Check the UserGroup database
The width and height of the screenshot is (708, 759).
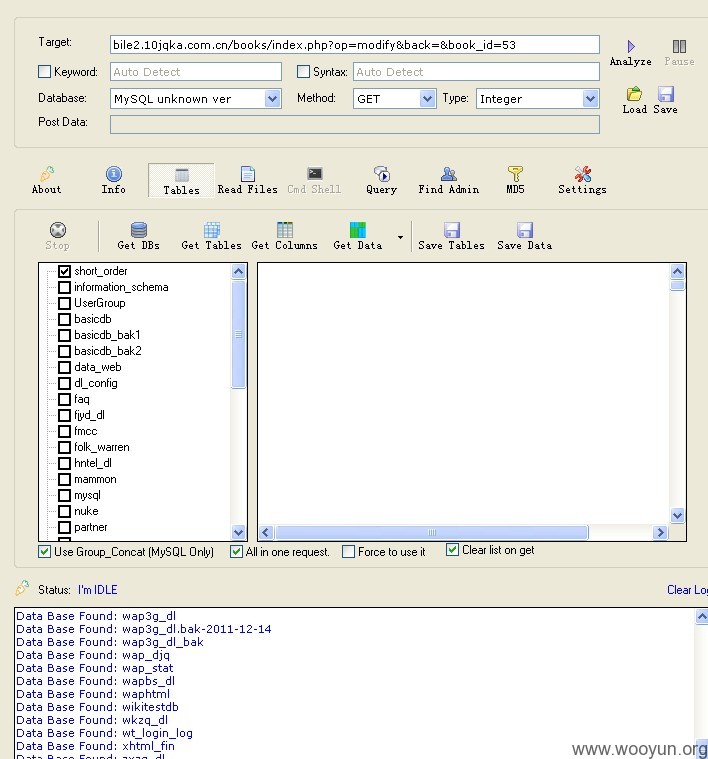pyautogui.click(x=64, y=303)
